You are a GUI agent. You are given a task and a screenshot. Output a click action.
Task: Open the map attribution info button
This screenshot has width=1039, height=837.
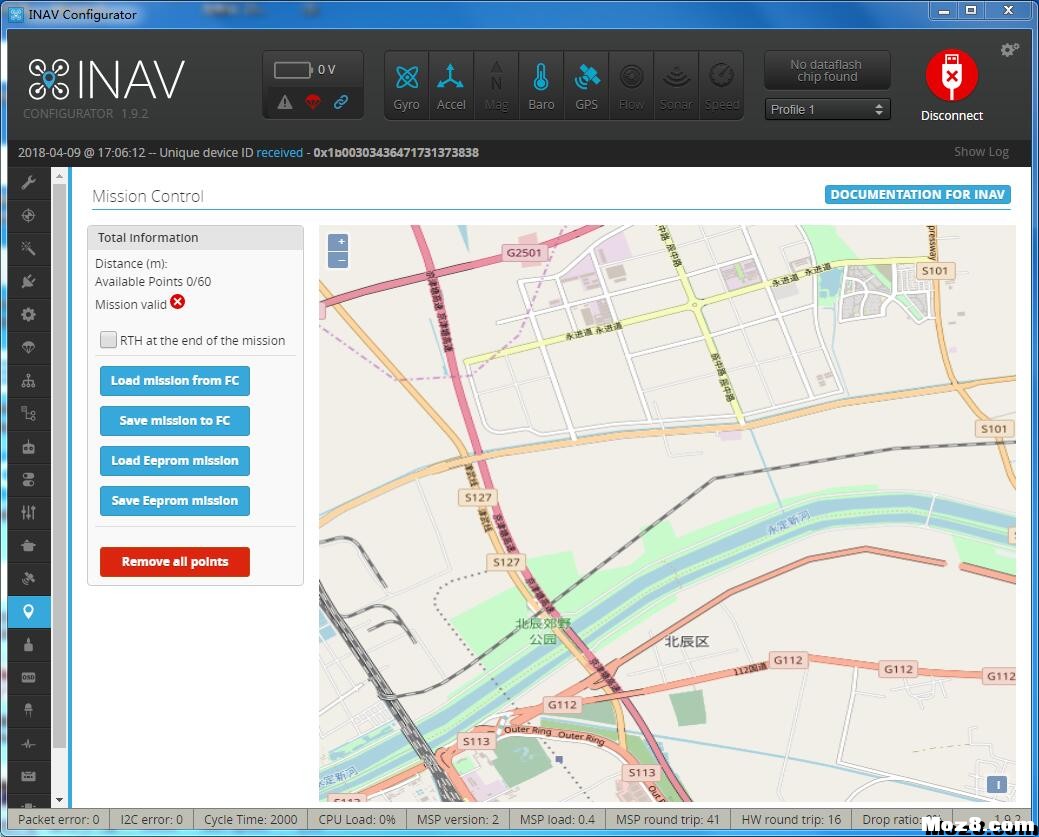pyautogui.click(x=997, y=785)
